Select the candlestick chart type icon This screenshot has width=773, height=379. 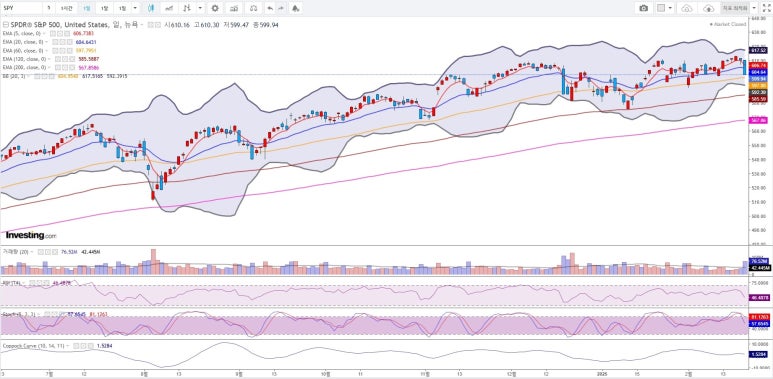[151, 8]
